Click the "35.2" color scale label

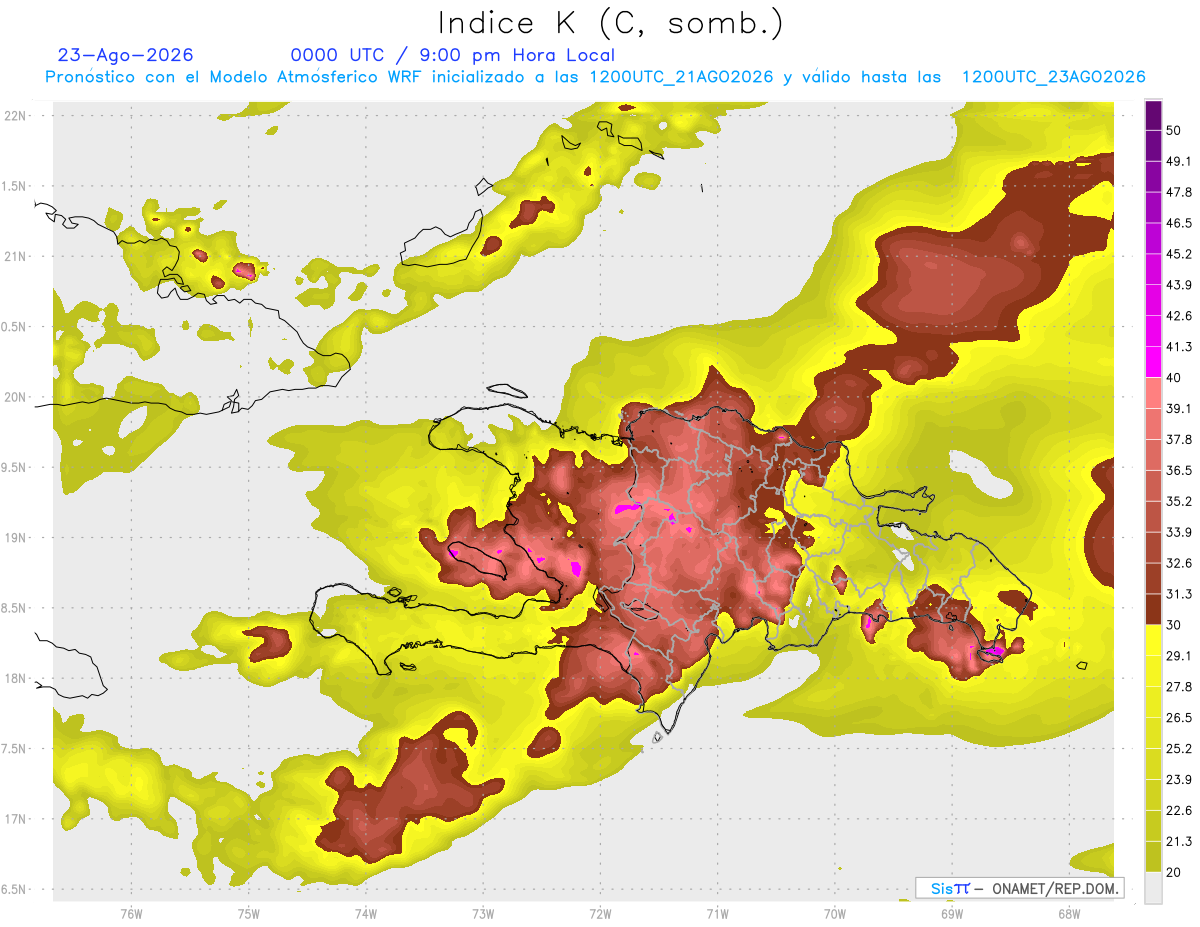pos(1179,501)
